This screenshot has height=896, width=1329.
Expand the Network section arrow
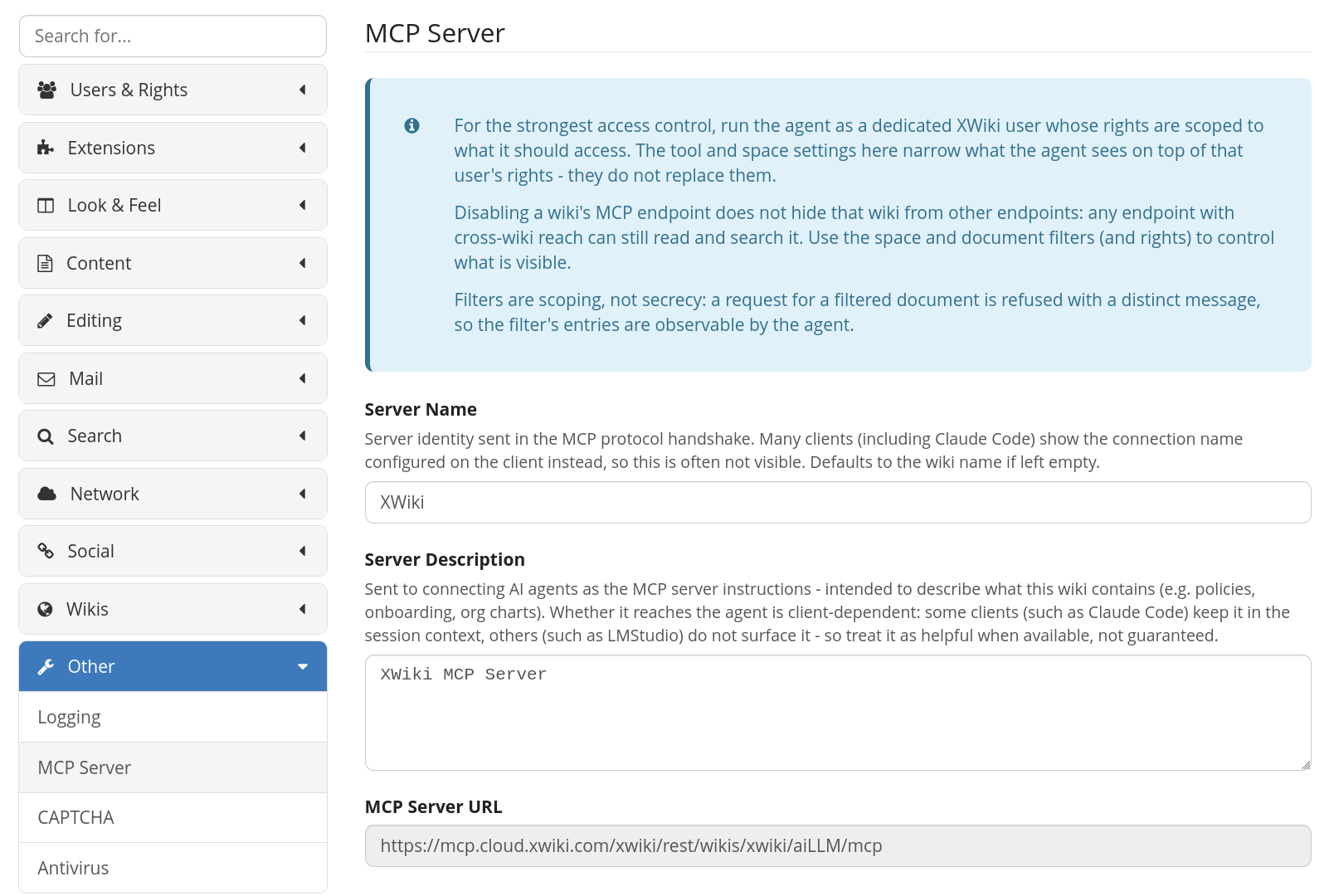point(303,494)
